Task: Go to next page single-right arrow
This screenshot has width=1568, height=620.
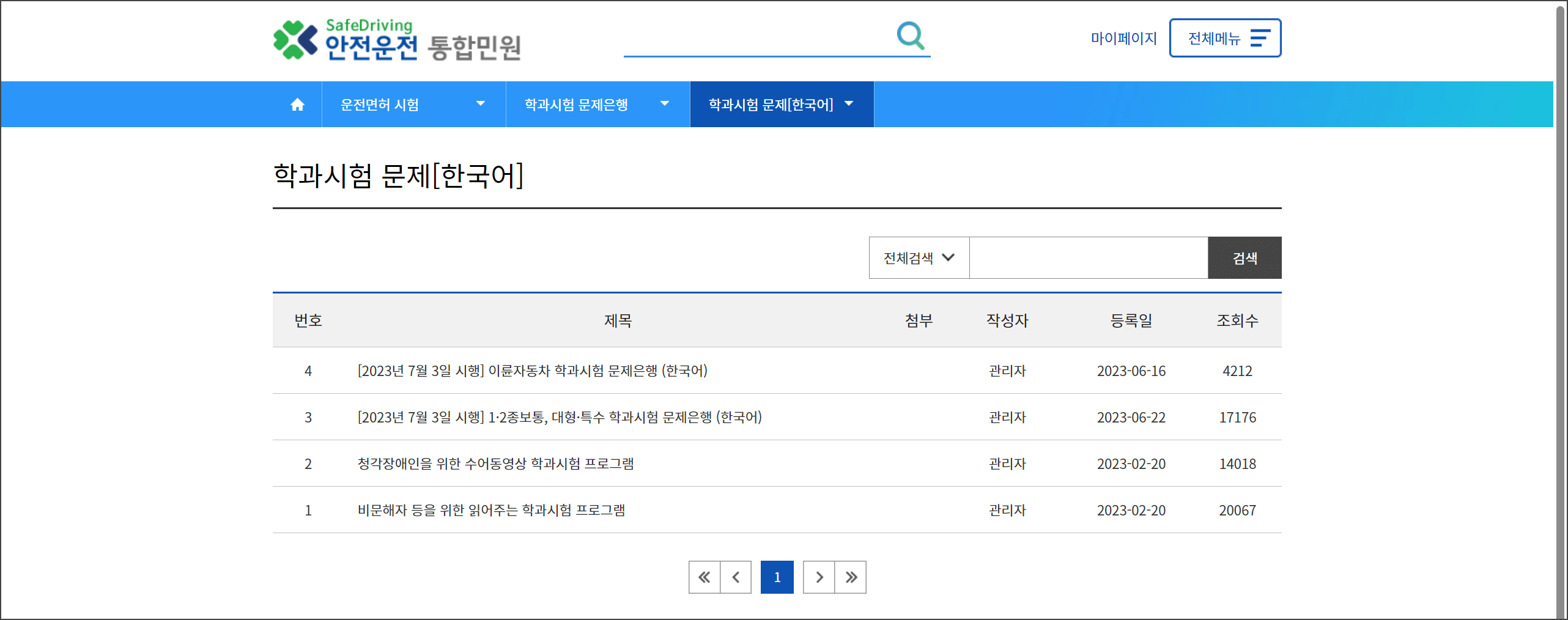Action: [x=819, y=577]
